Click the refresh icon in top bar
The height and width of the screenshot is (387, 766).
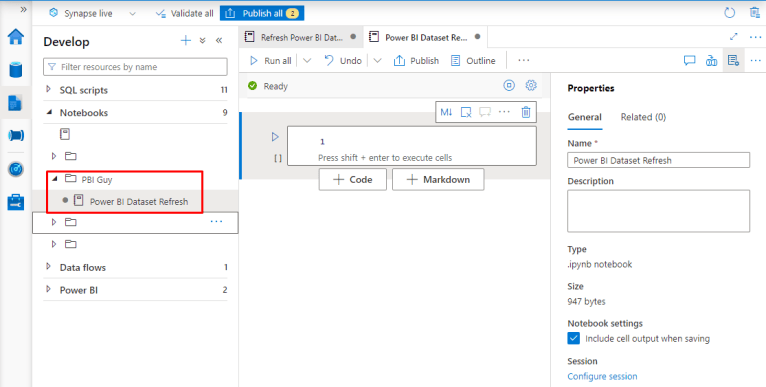click(x=729, y=13)
